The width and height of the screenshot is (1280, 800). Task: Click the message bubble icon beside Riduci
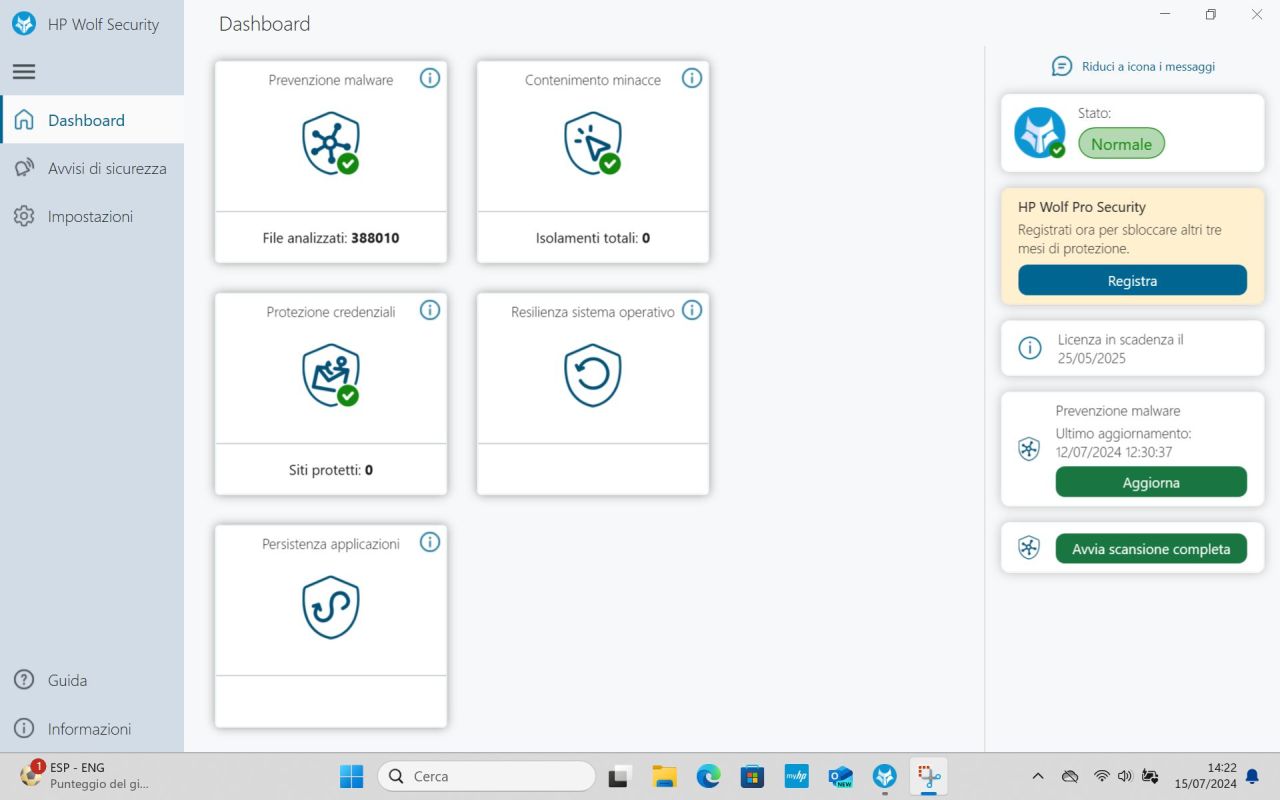point(1062,66)
